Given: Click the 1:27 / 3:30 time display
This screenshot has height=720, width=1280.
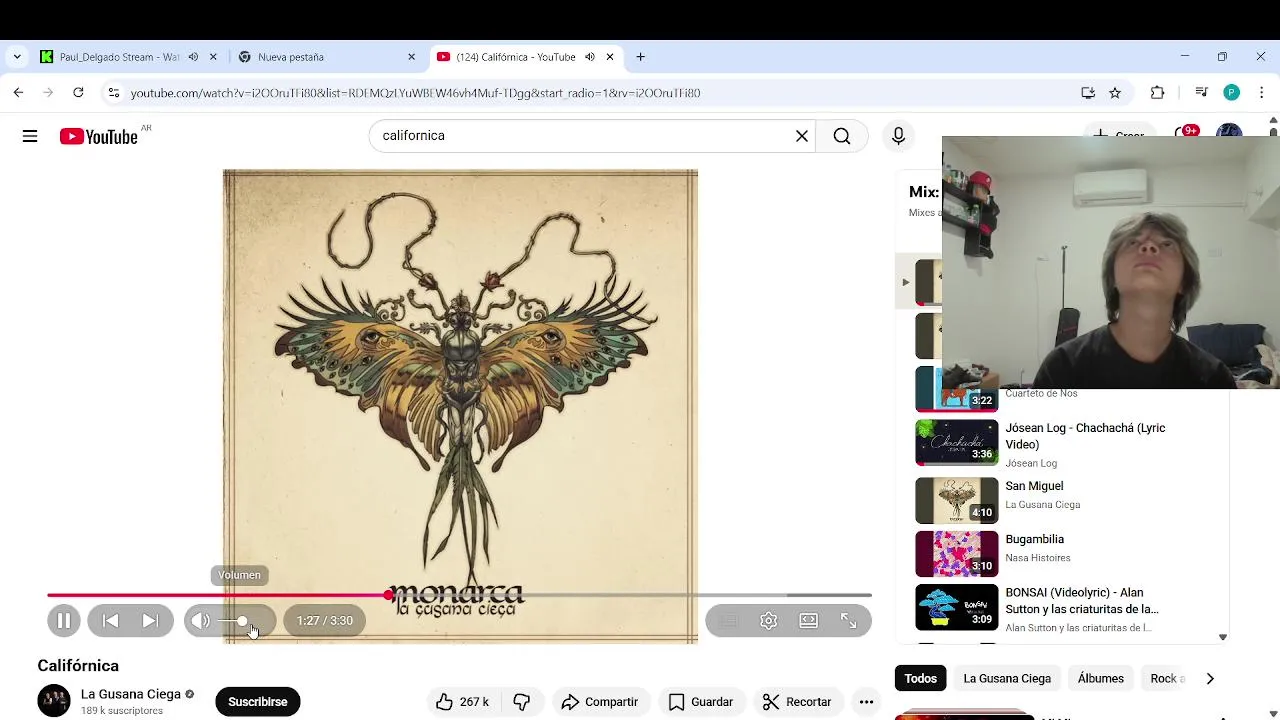Looking at the screenshot, I should 325,621.
